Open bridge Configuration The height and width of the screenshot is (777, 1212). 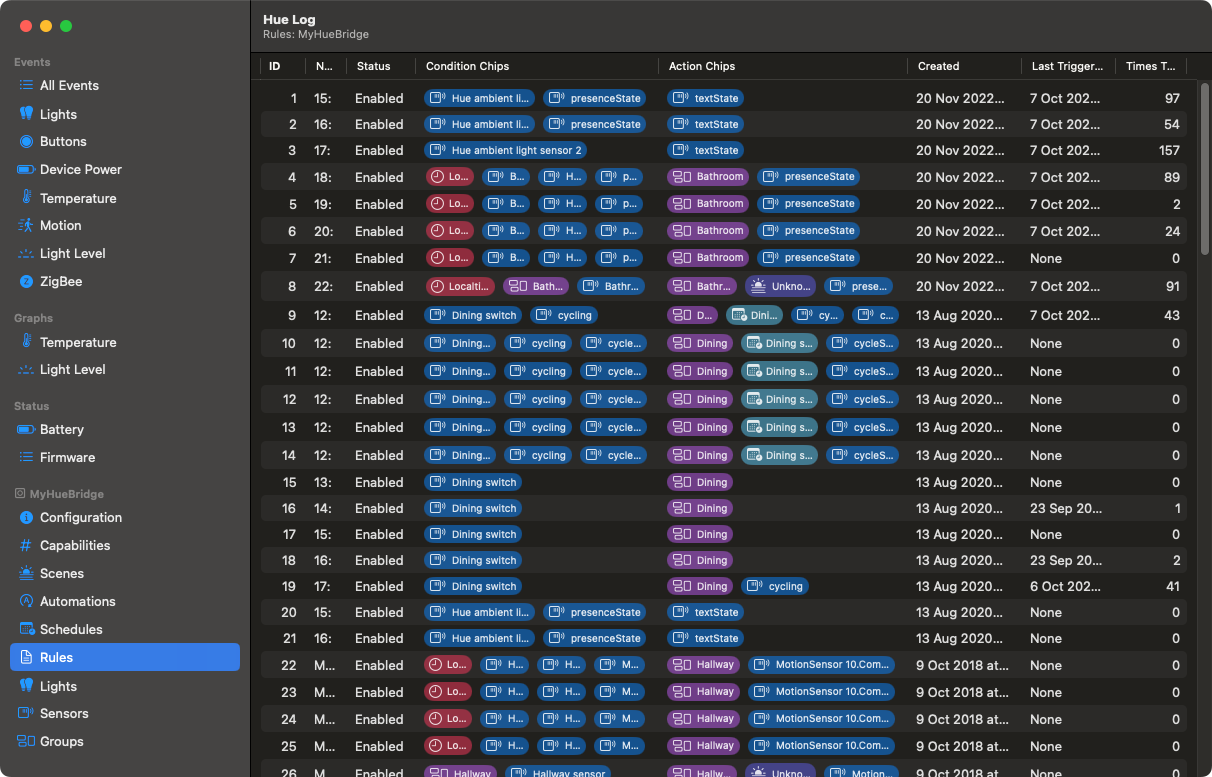pyautogui.click(x=80, y=517)
